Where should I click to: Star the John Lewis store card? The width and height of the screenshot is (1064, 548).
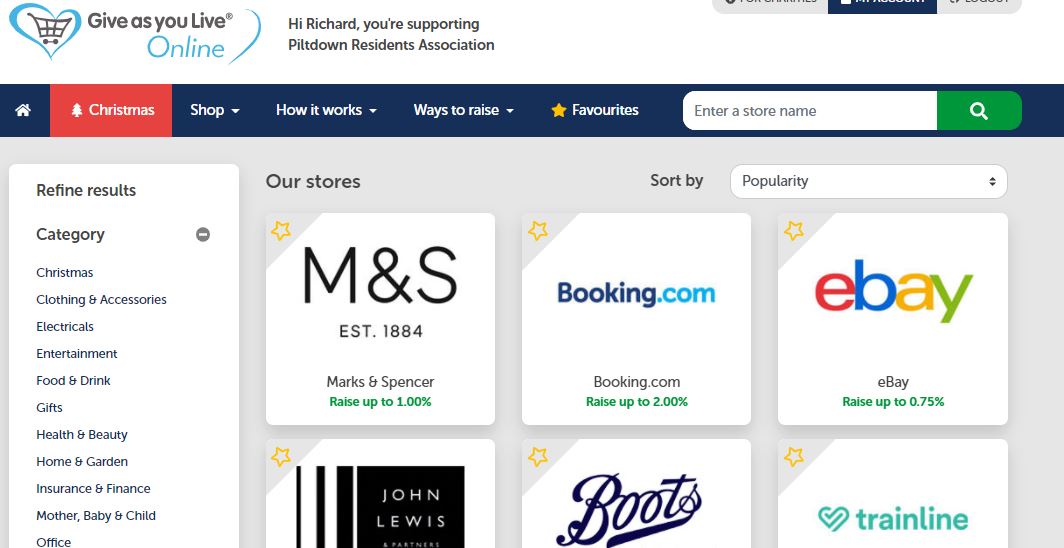(281, 456)
